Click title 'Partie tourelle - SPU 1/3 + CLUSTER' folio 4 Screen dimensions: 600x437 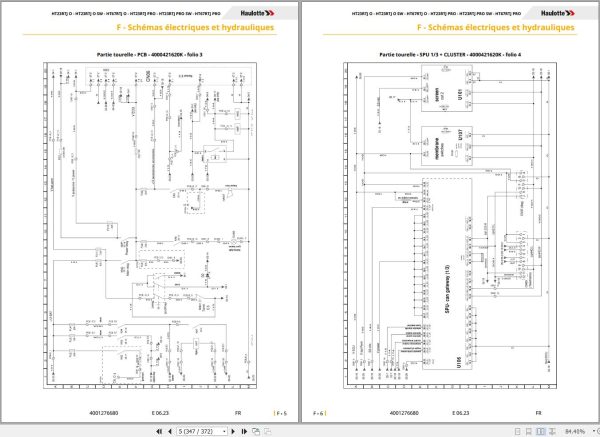pos(450,54)
